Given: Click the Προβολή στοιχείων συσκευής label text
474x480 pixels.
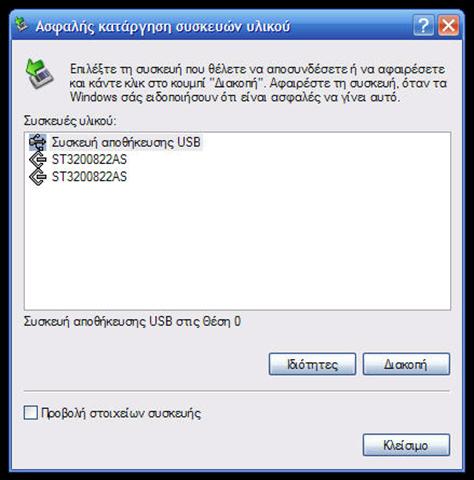Looking at the screenshot, I should (x=121, y=413).
